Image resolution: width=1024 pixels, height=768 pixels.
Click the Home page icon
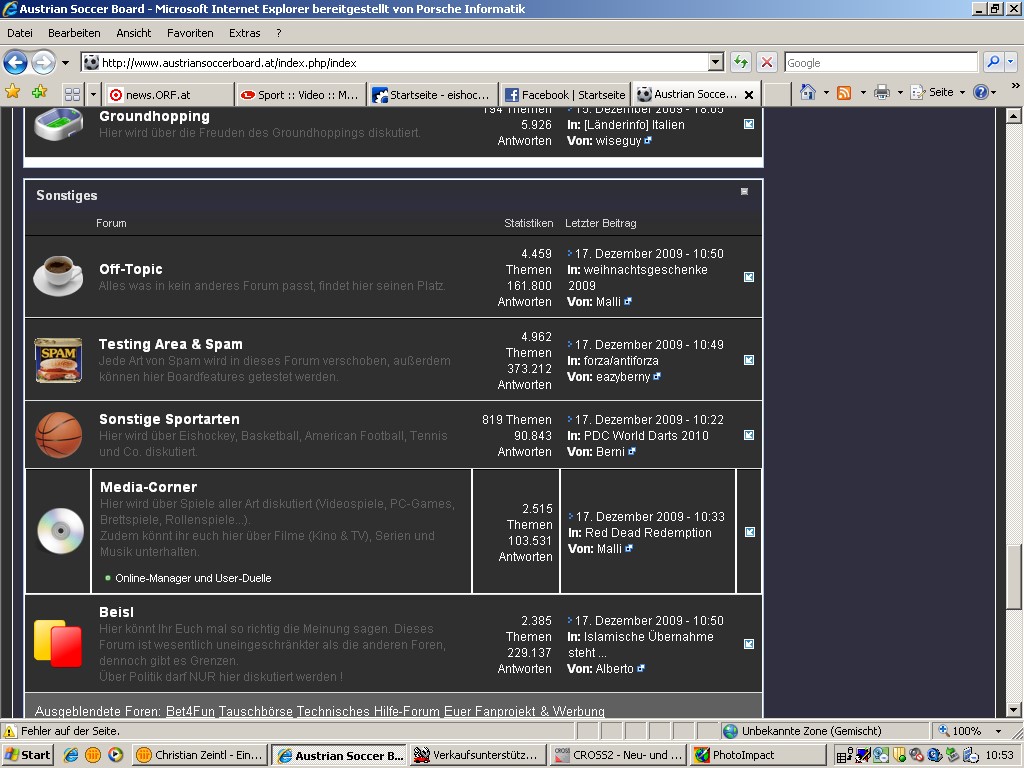[x=808, y=93]
